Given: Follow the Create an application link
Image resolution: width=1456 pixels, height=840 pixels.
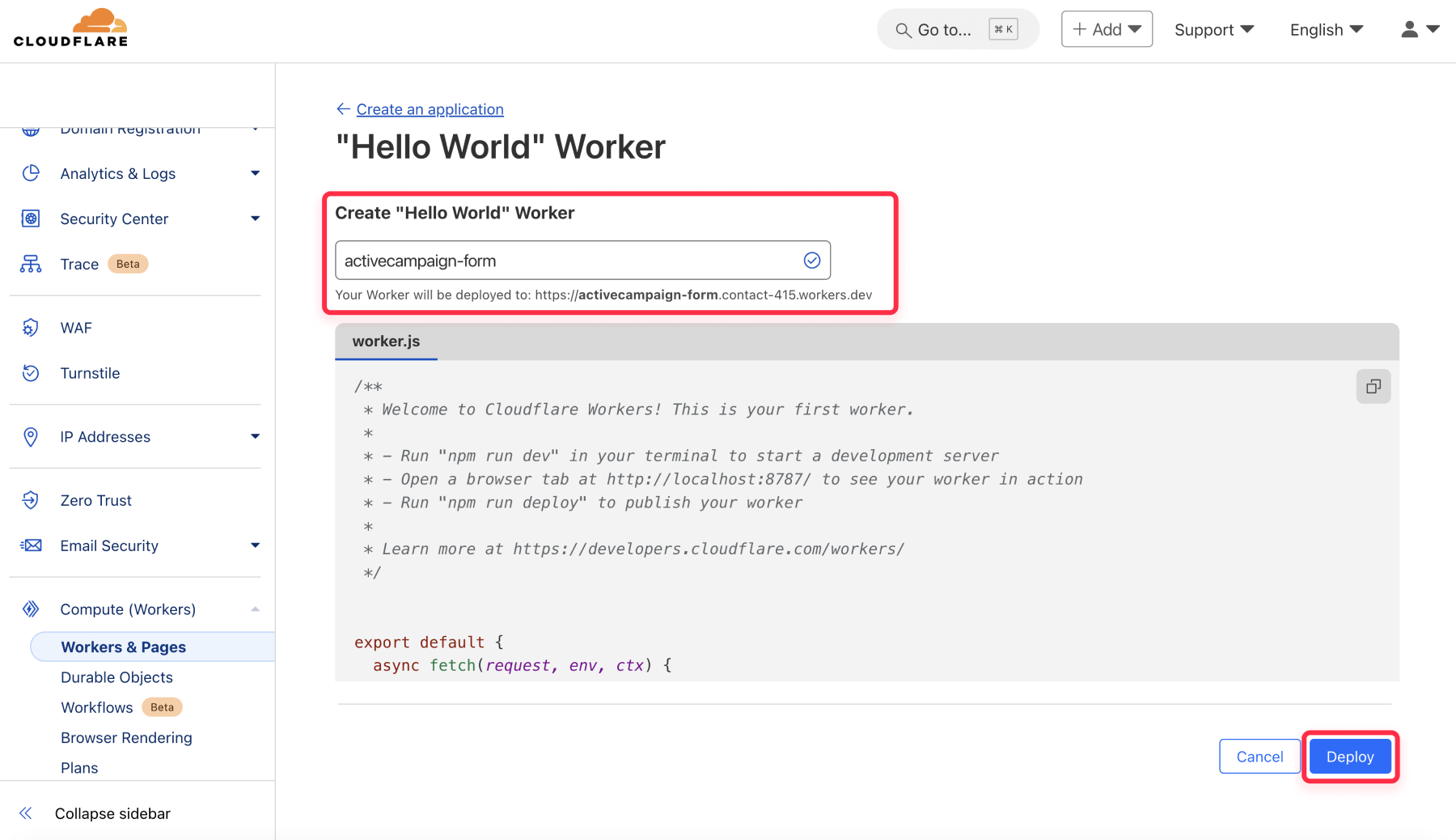Looking at the screenshot, I should [430, 109].
